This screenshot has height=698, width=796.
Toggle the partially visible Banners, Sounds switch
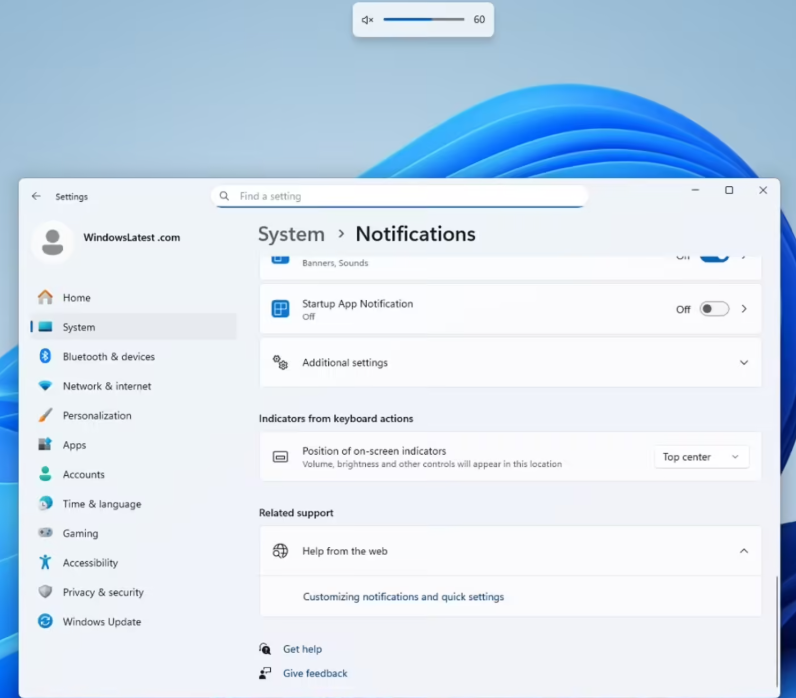714,257
